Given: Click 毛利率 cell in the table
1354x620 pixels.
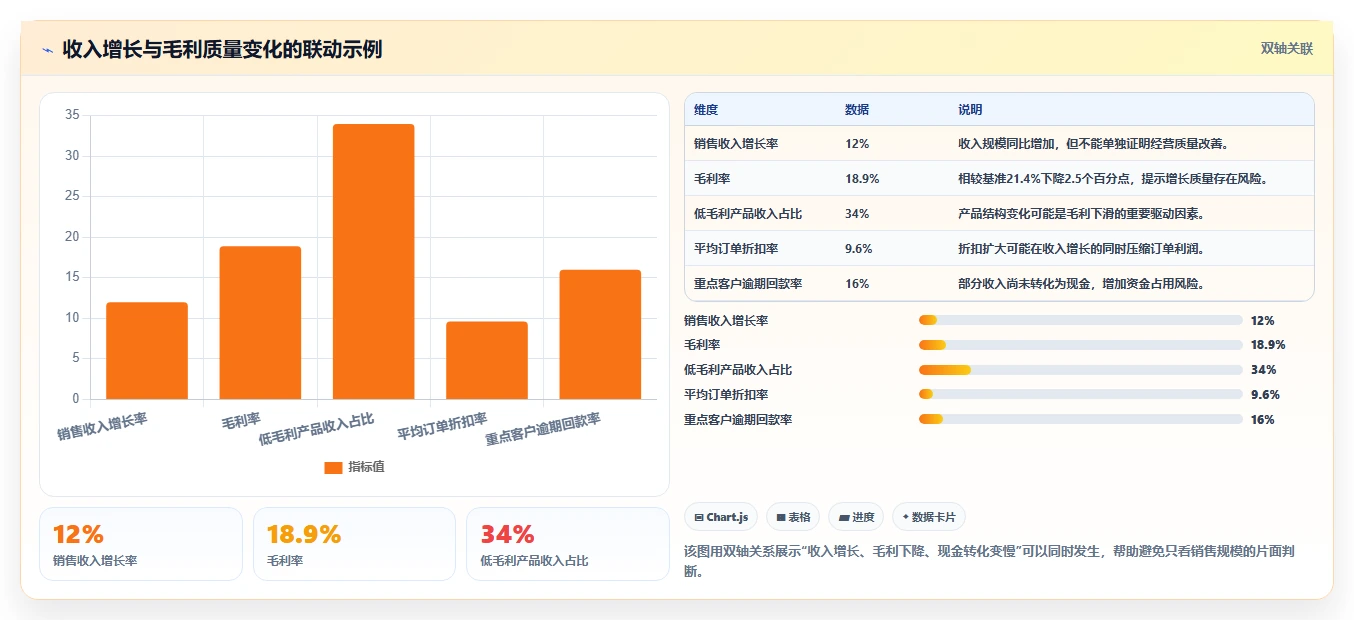Looking at the screenshot, I should click(x=712, y=178).
